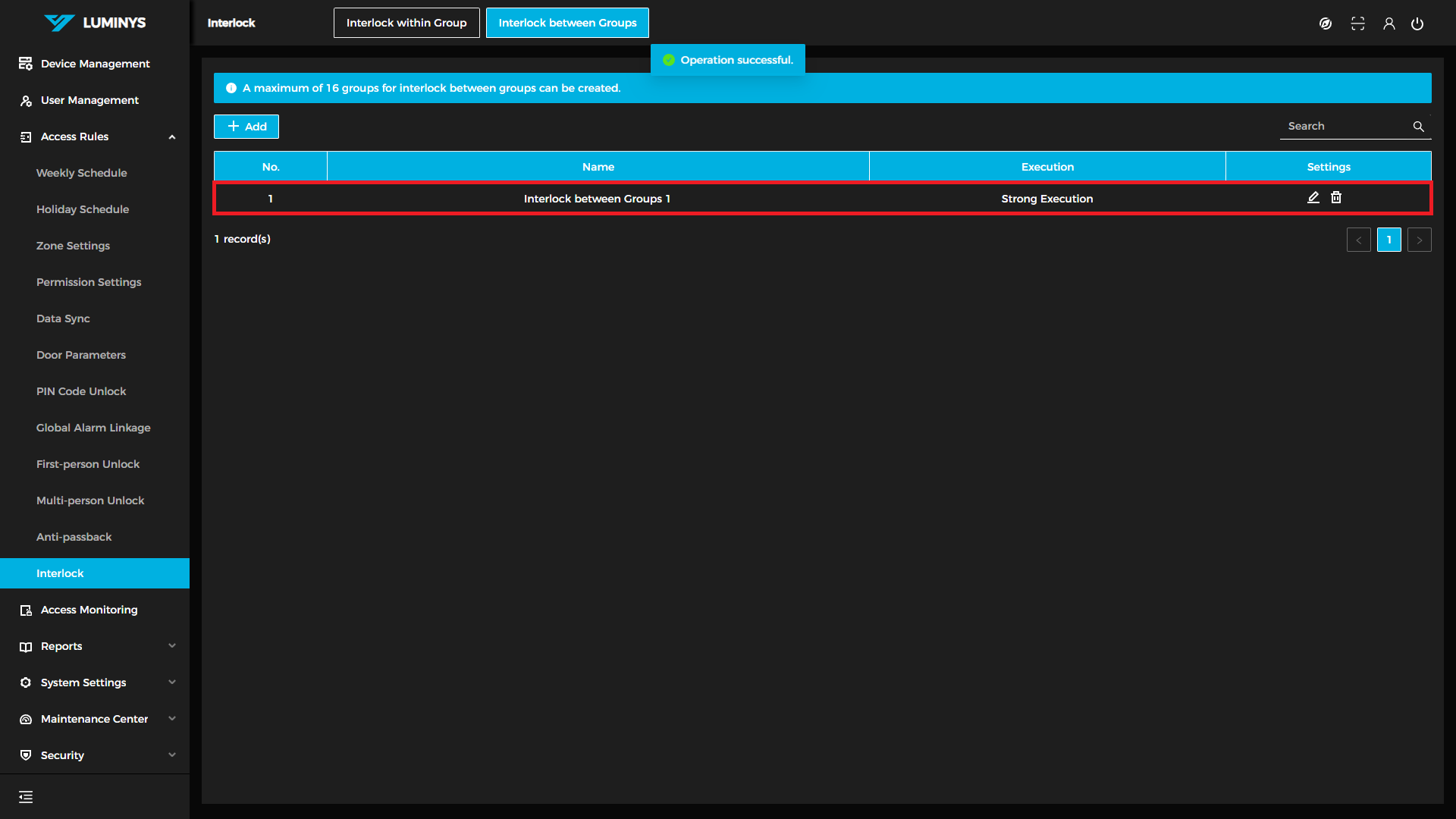The image size is (1456, 819).
Task: Open the user account icon in top bar
Action: [1389, 24]
